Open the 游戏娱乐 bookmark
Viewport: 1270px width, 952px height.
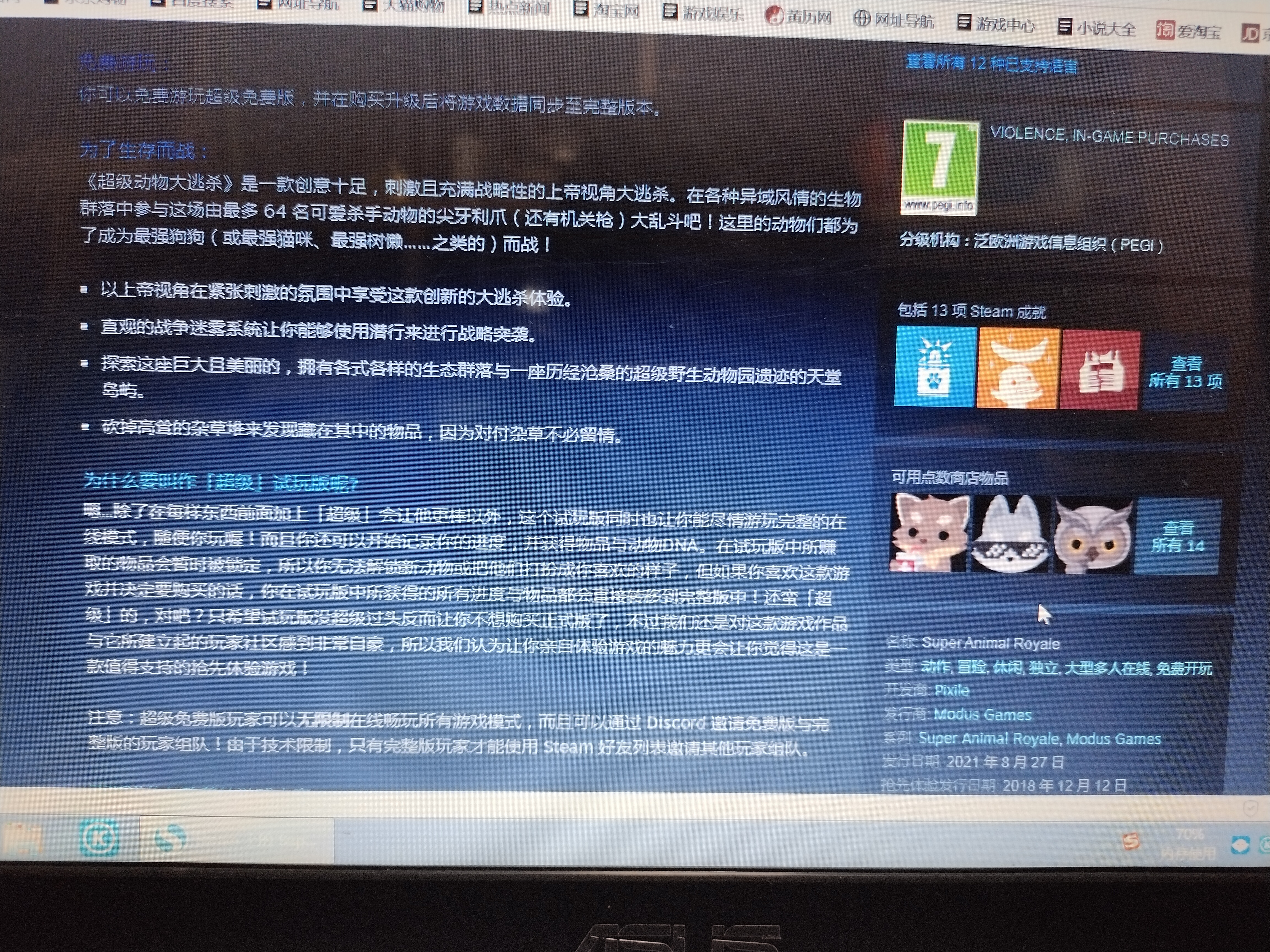point(703,12)
